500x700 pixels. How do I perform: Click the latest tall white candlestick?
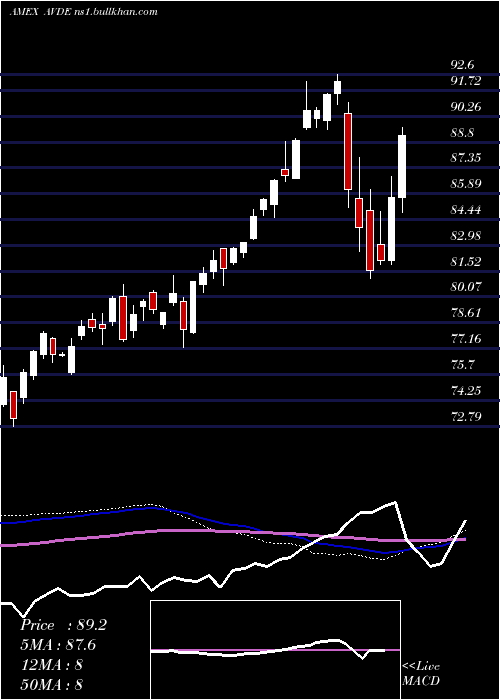click(402, 167)
